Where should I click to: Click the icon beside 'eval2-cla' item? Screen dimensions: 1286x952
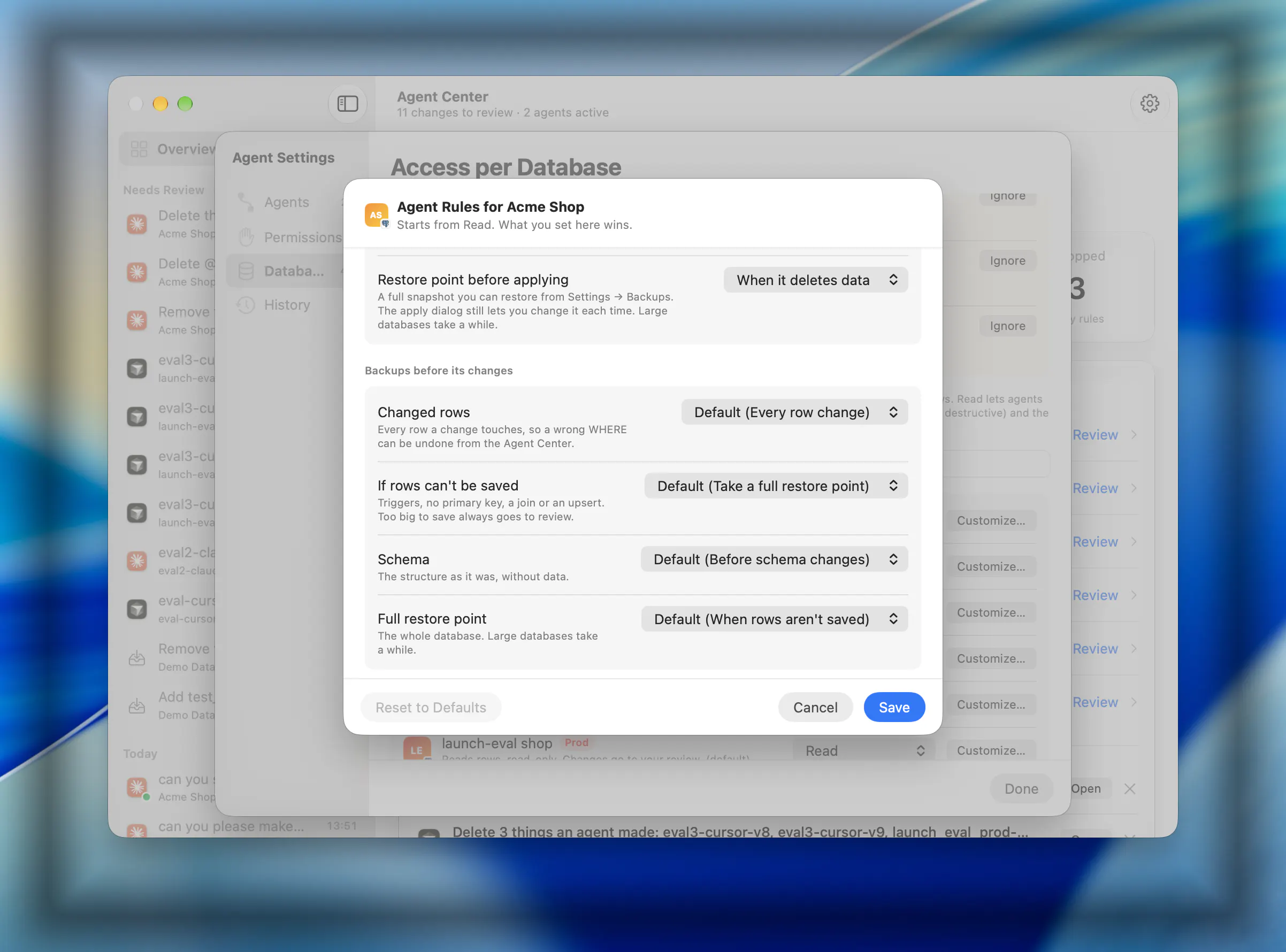[x=137, y=561]
